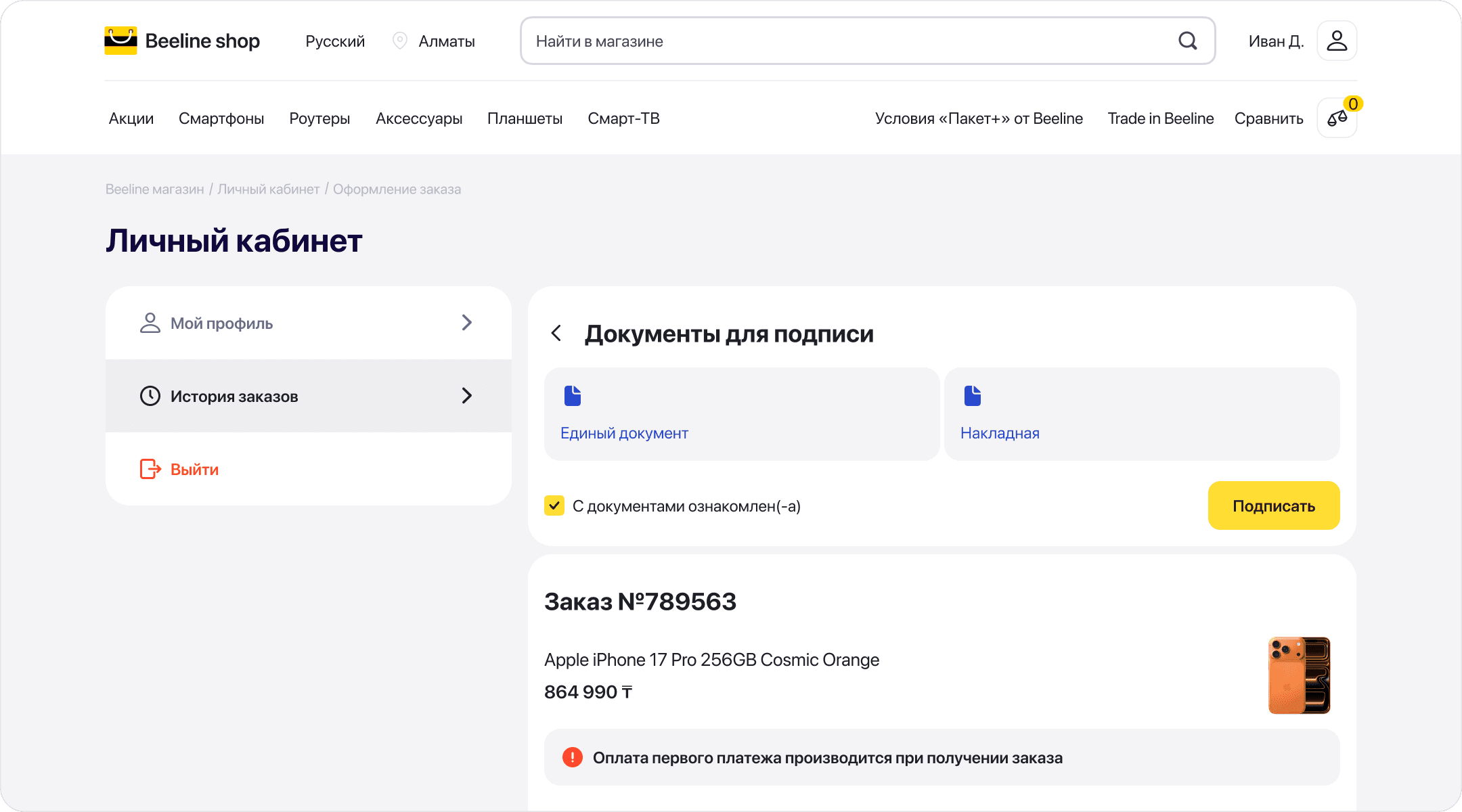Open the Русский language selector

pos(335,41)
